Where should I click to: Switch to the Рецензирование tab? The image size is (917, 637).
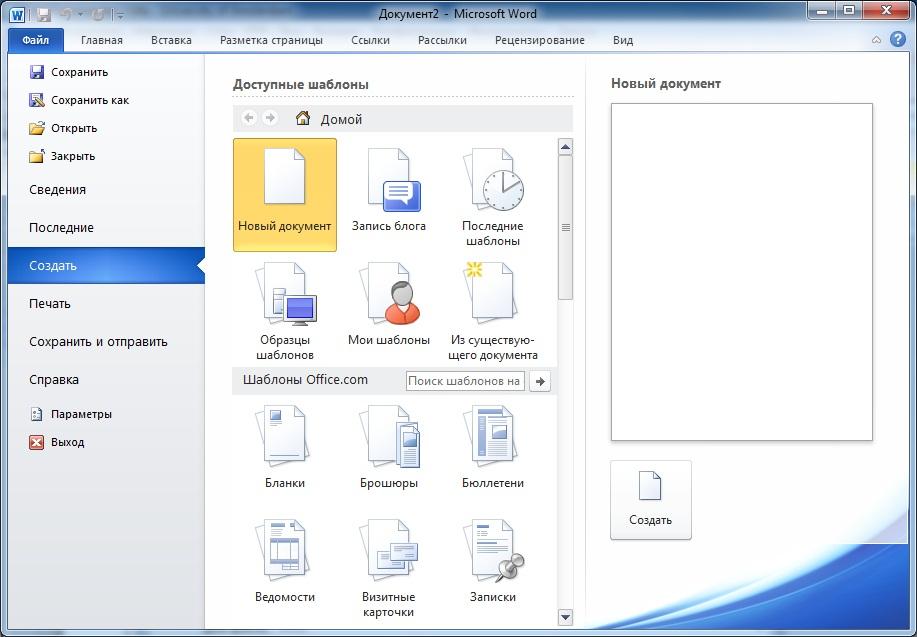[540, 40]
